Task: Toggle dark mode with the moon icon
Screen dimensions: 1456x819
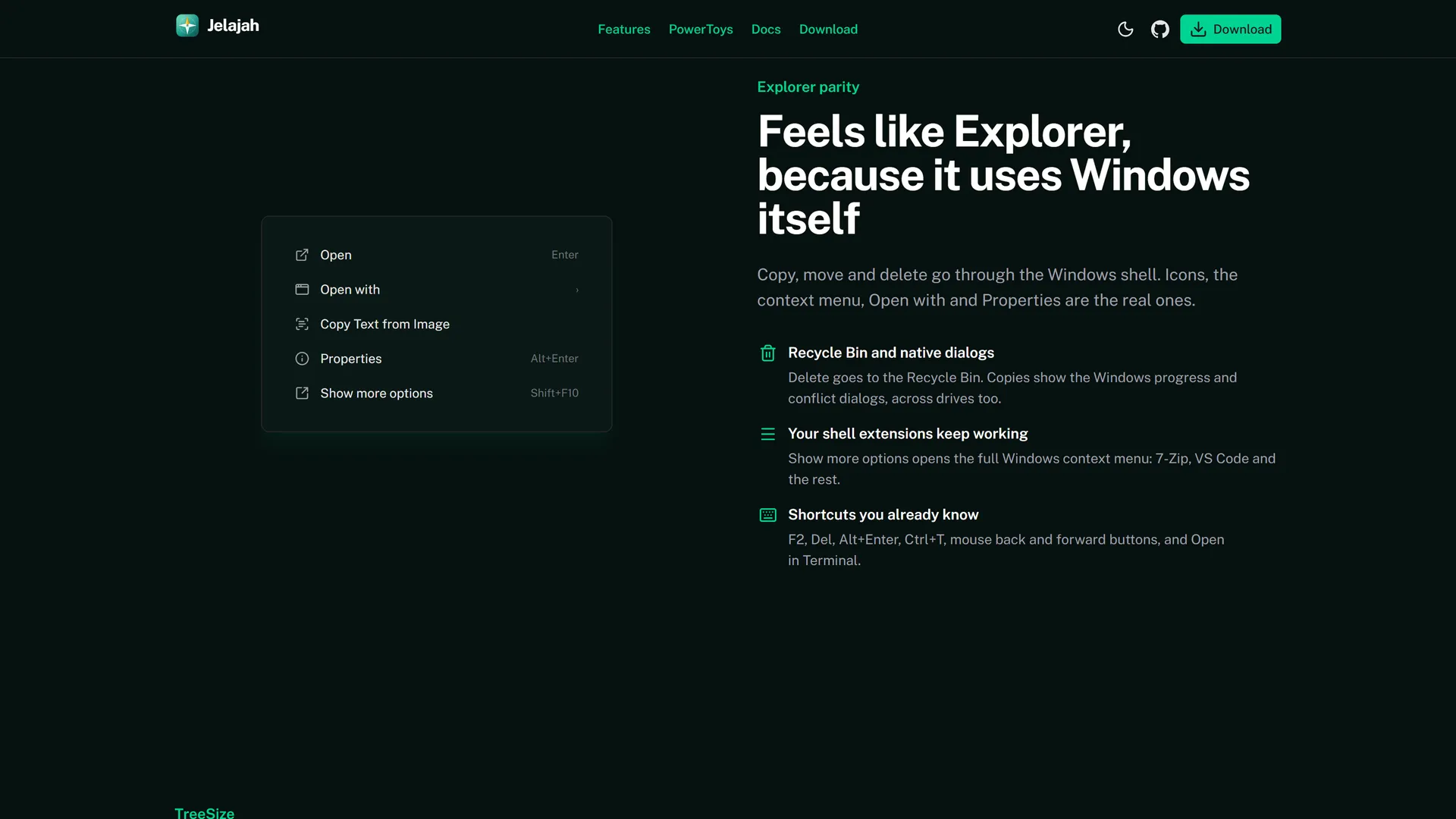Action: pos(1125,29)
